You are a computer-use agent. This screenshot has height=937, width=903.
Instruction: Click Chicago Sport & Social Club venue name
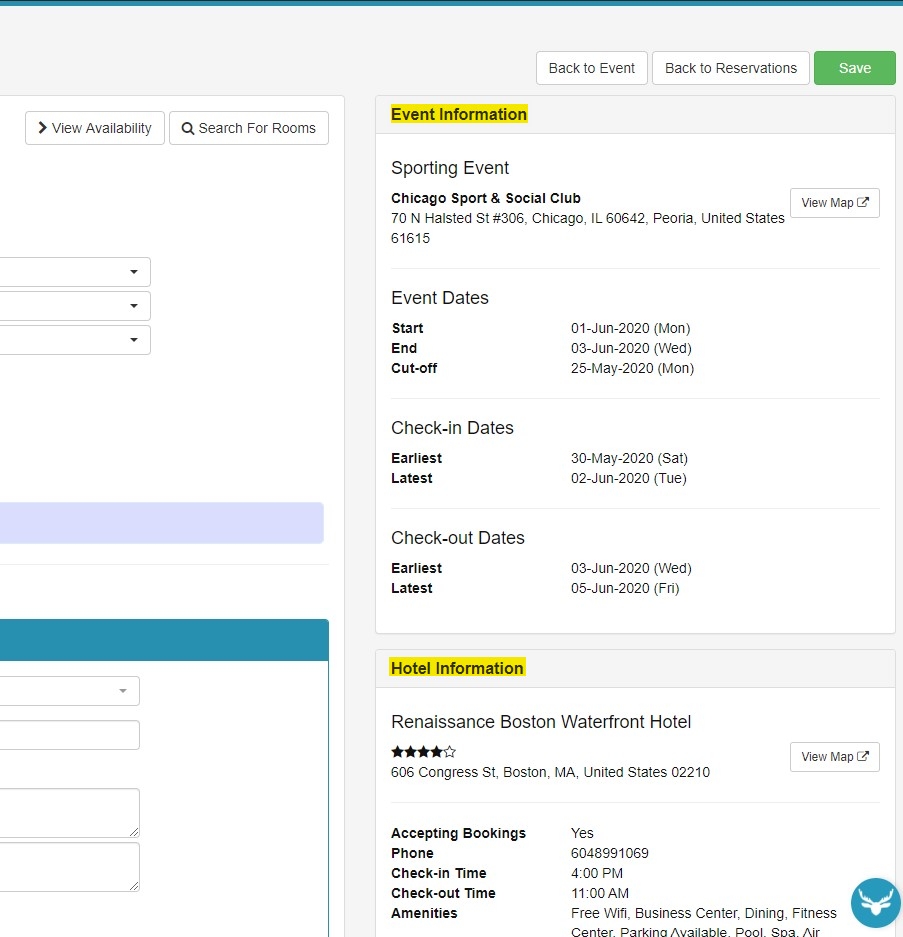click(x=486, y=198)
